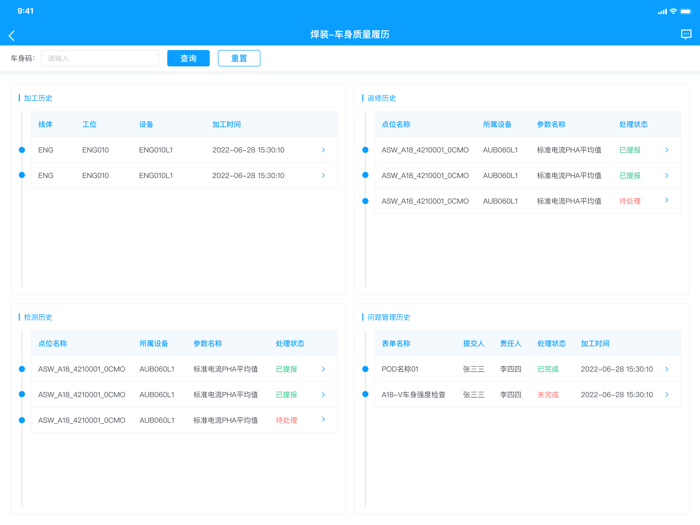Select timeline dot beside POD名称01

[x=365, y=369]
